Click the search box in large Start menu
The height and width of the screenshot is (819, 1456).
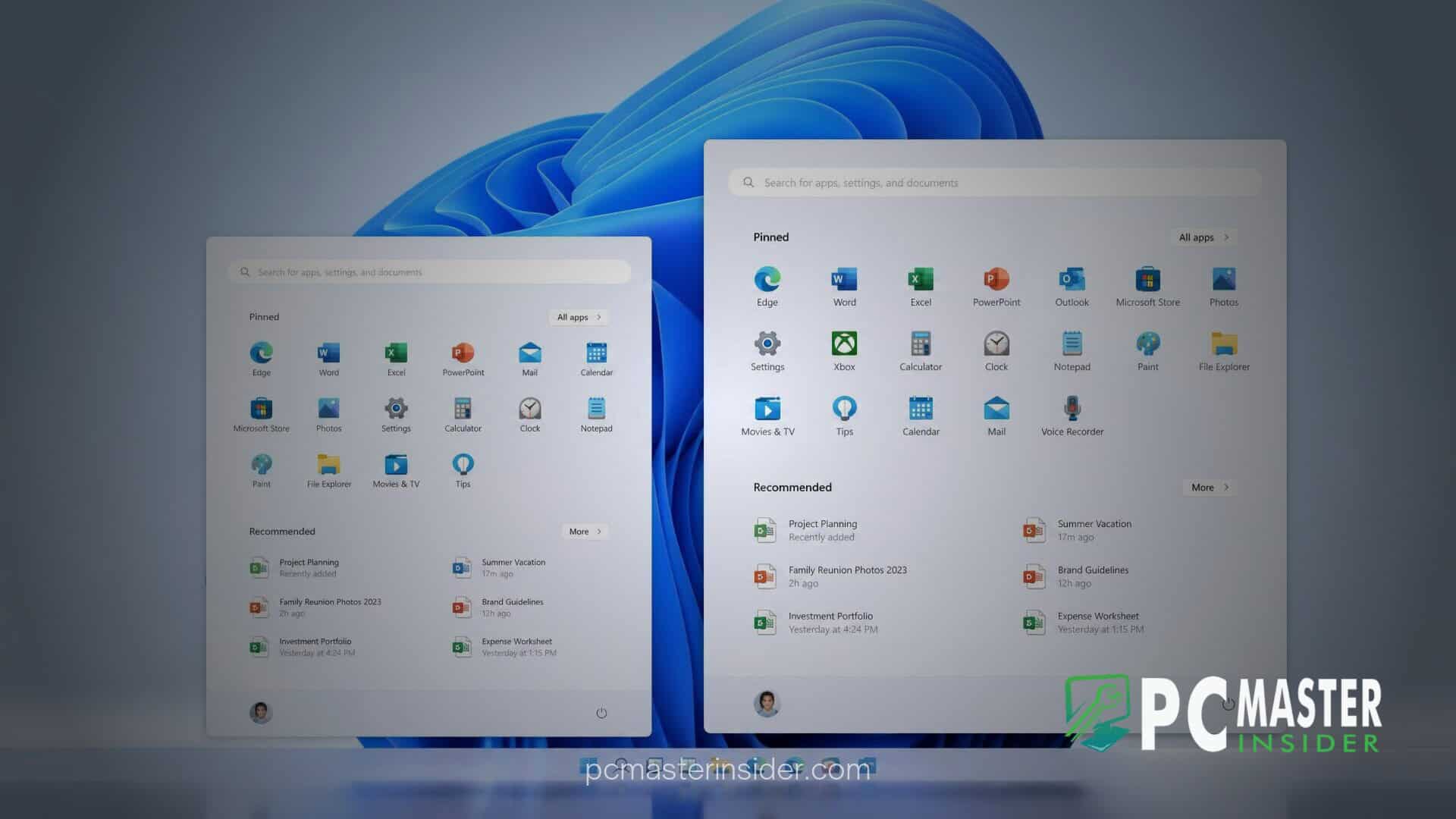[x=995, y=183]
